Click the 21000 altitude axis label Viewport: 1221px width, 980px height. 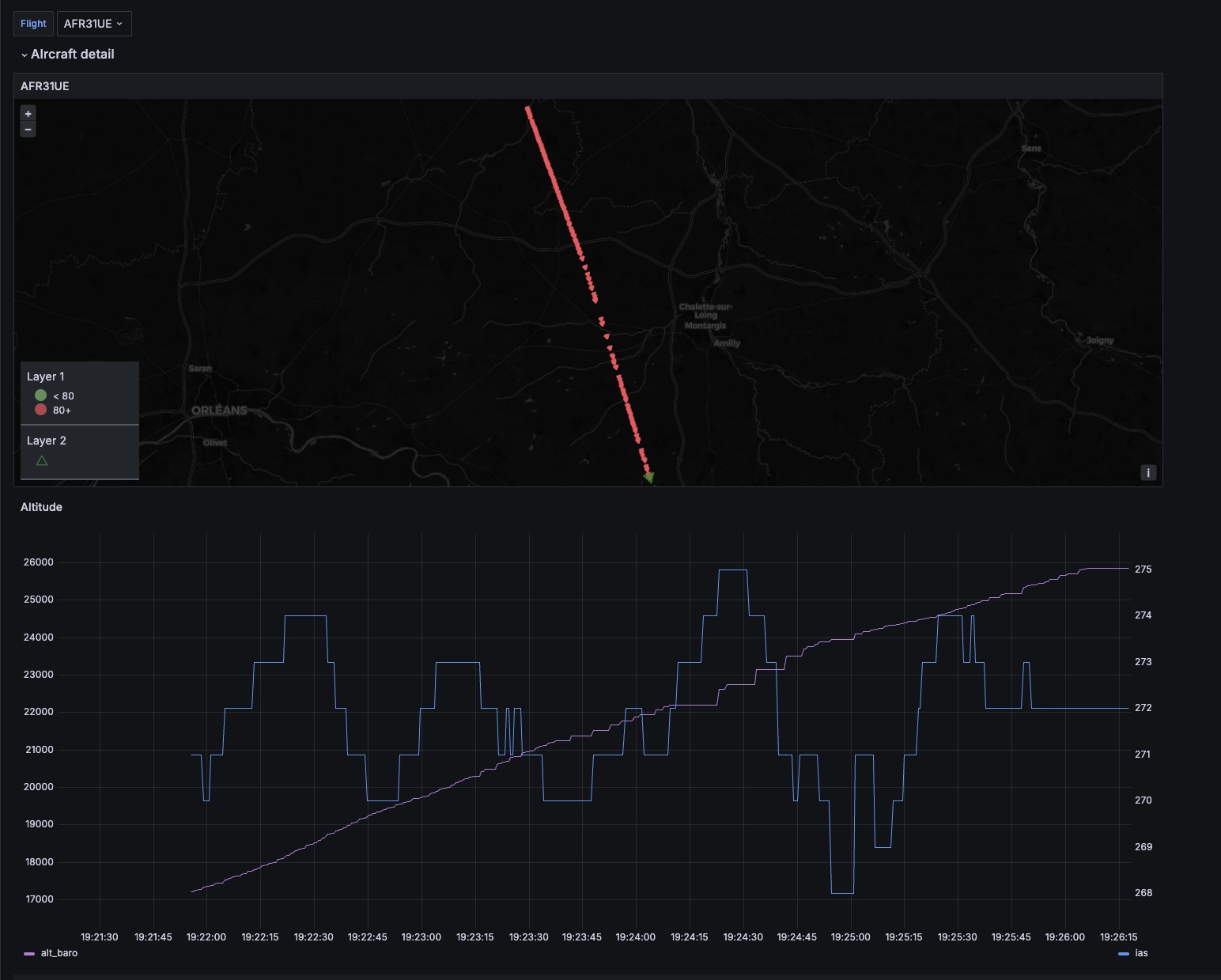pyautogui.click(x=40, y=750)
